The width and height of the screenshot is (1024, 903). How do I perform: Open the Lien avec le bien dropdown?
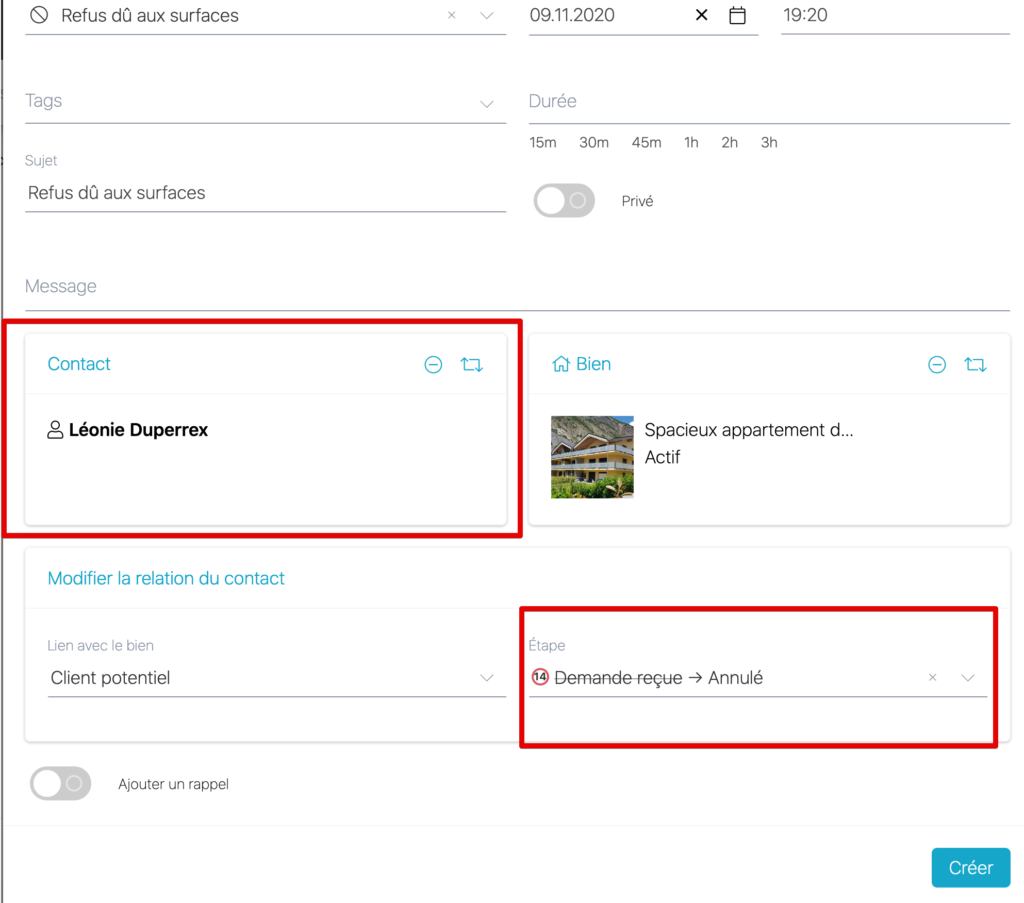click(x=486, y=678)
